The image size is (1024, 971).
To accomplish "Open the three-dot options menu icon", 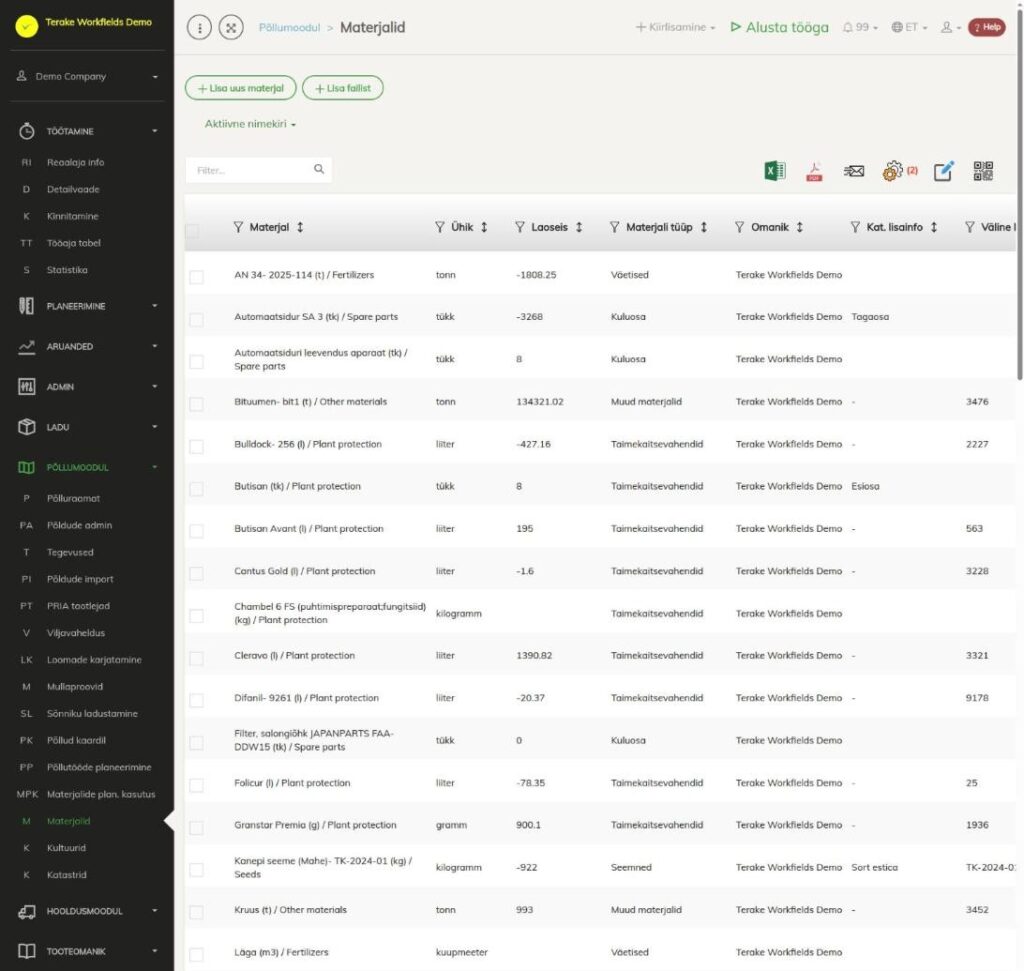I will 199,27.
